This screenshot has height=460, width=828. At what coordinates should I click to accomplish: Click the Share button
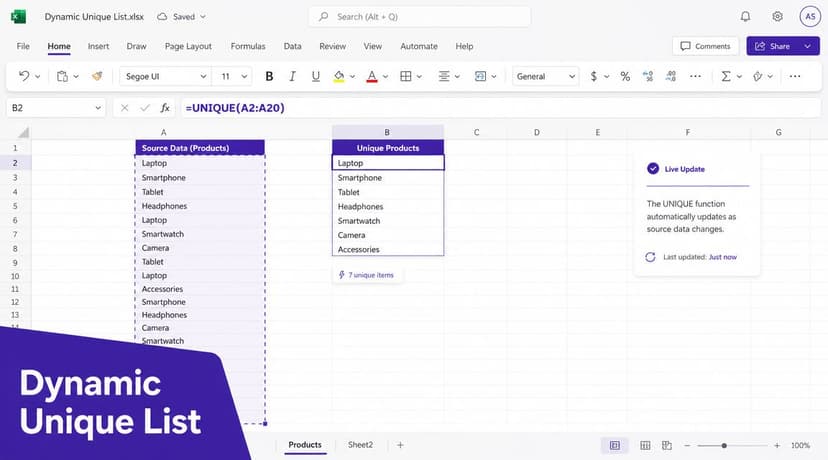[x=773, y=46]
